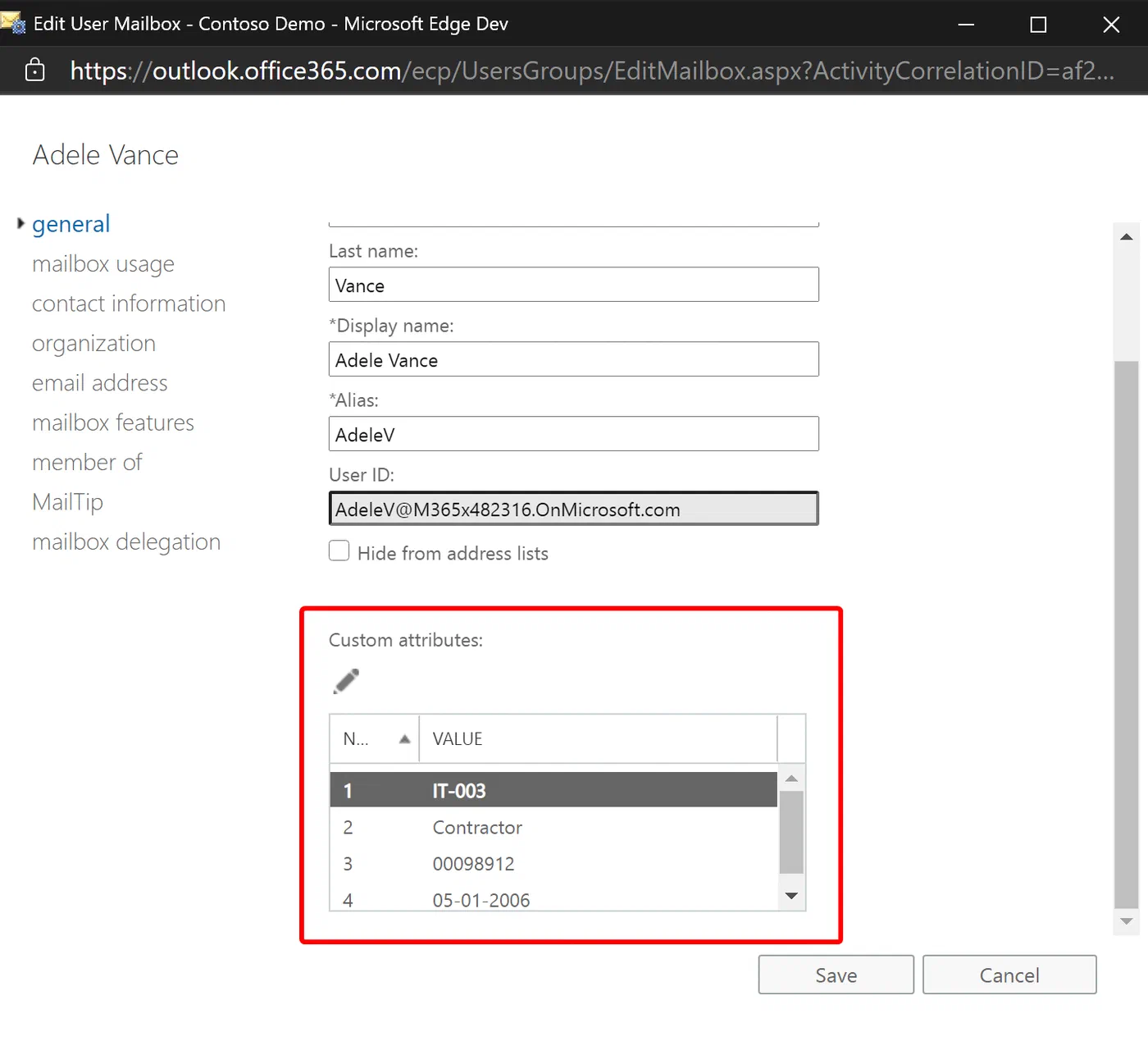Image resolution: width=1148 pixels, height=1046 pixels.
Task: Open the mailbox usage section
Action: point(103,264)
